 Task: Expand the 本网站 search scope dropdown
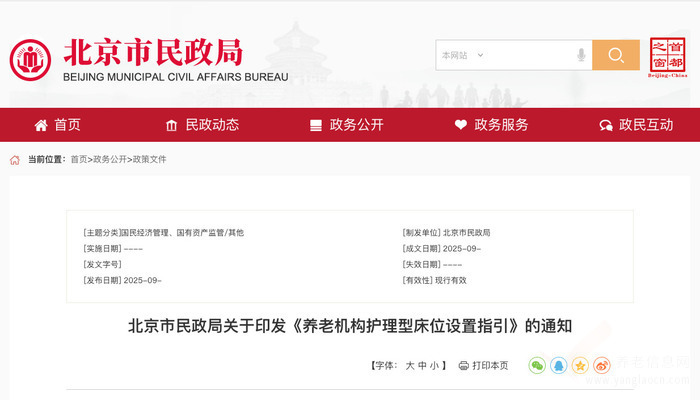462,55
